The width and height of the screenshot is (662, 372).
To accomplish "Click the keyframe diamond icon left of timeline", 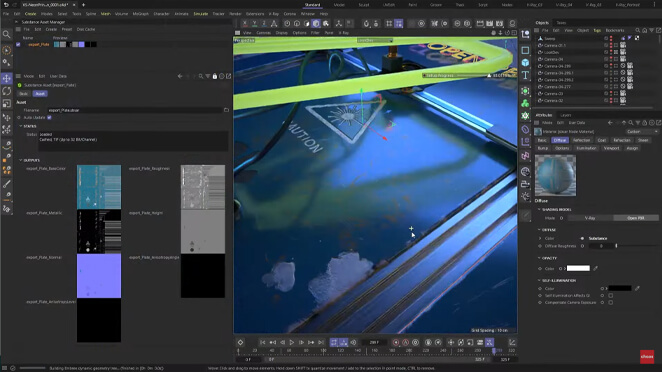I will click(240, 342).
